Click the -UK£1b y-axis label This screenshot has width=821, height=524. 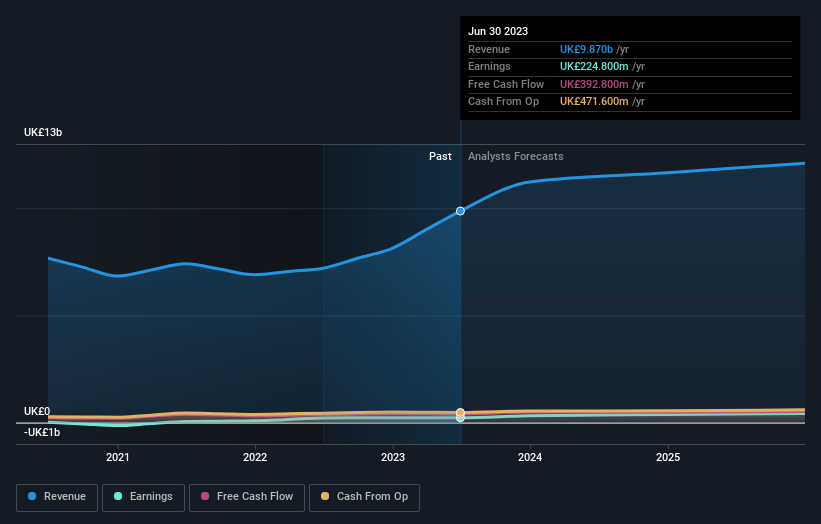click(x=42, y=432)
